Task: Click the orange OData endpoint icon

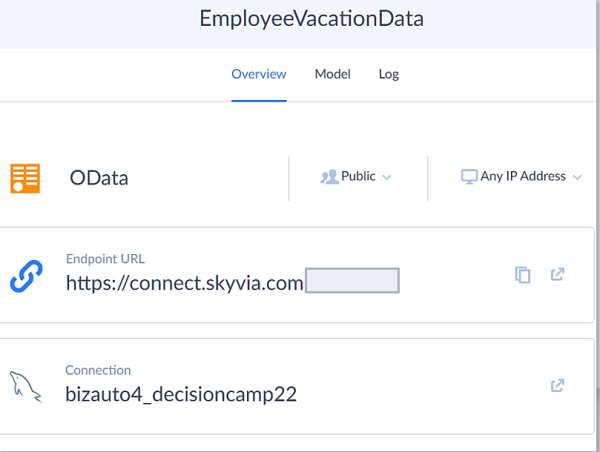Action: (x=25, y=178)
